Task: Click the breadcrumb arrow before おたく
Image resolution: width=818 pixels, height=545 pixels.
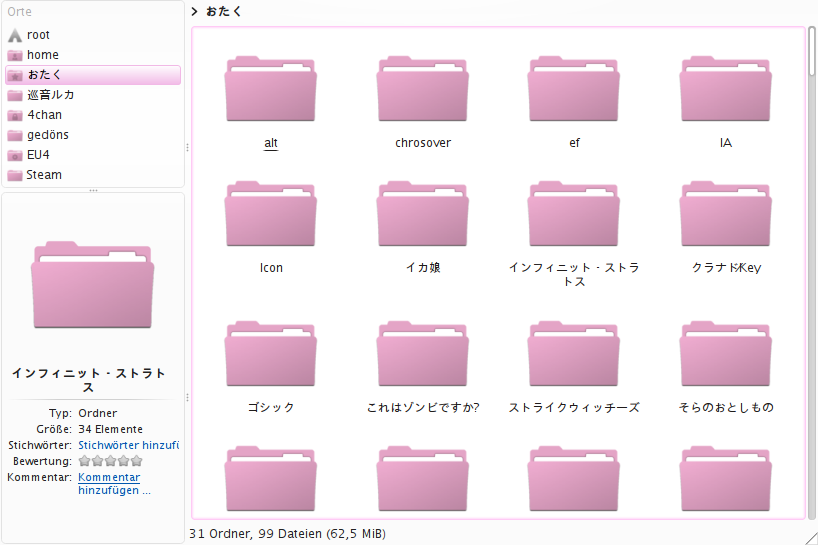Action: [x=195, y=11]
